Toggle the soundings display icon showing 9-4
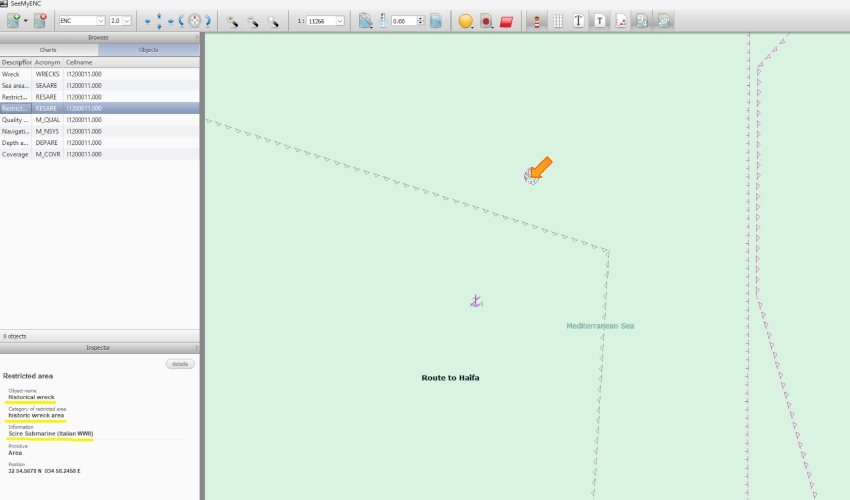The height and width of the screenshot is (500, 850). point(642,21)
